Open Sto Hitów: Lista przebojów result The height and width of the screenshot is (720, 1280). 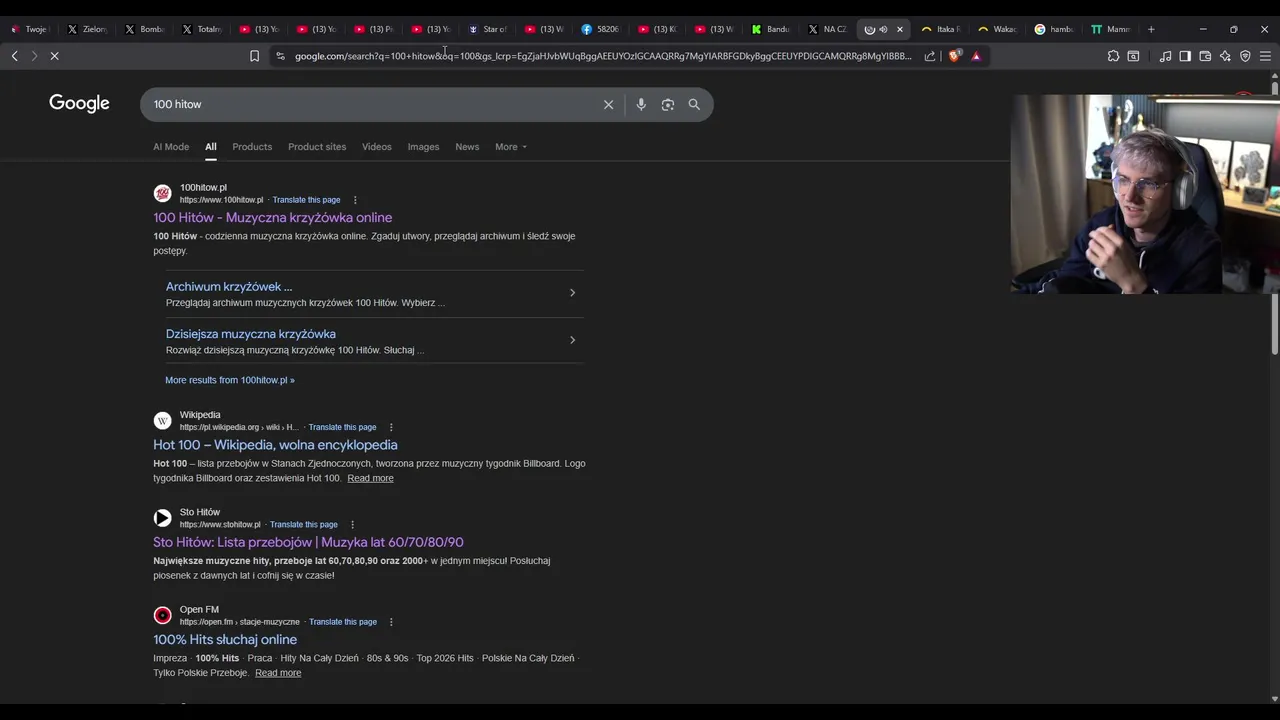[x=308, y=542]
